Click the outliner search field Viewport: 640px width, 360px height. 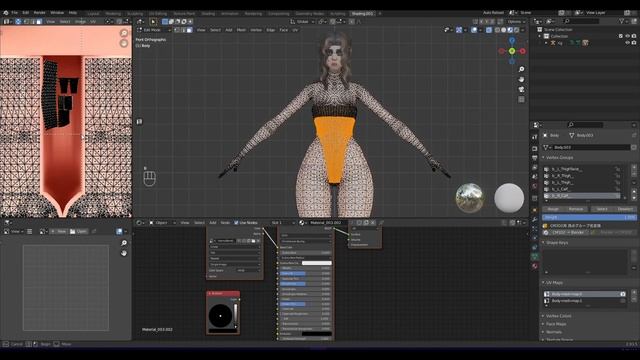click(581, 21)
